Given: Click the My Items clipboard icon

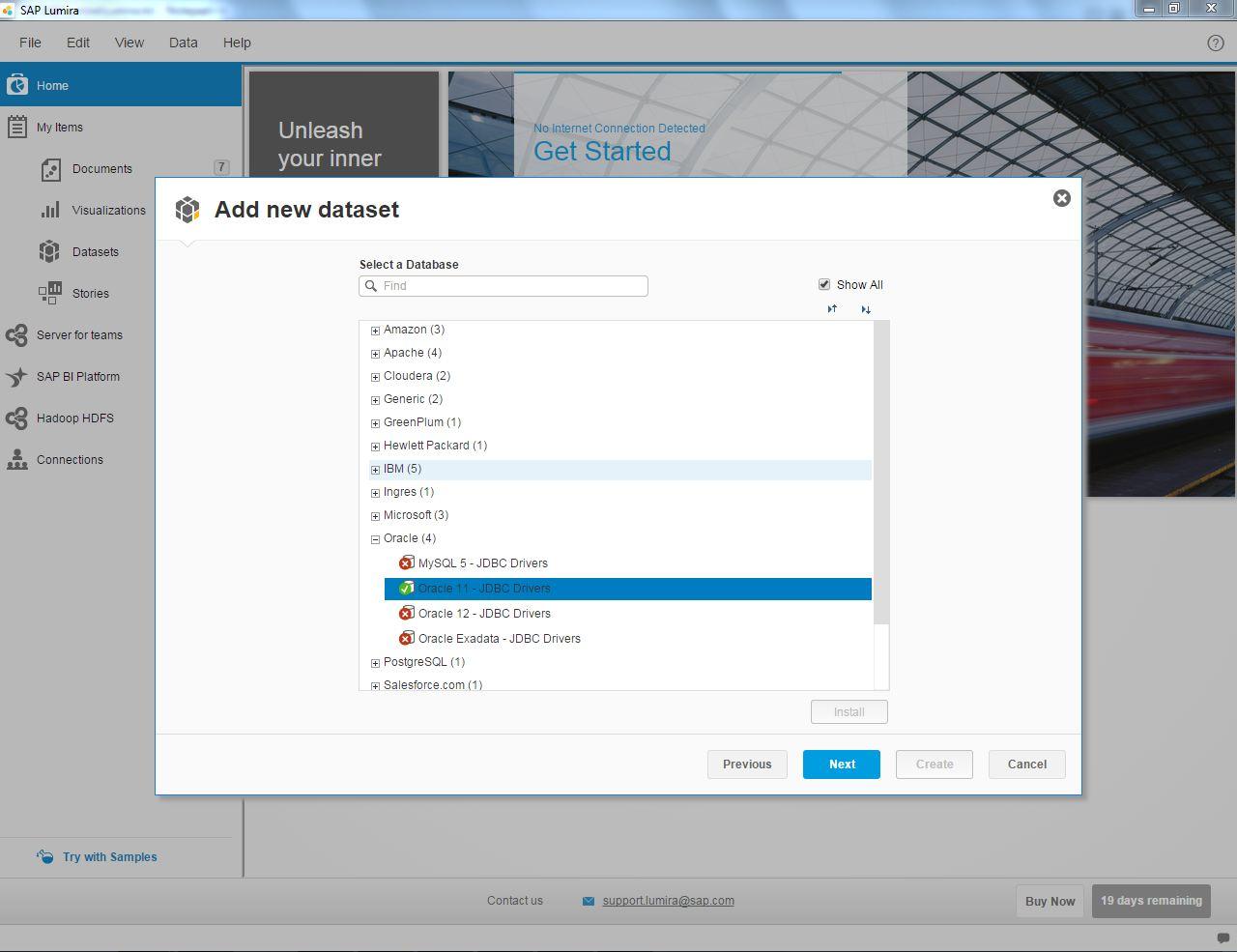Looking at the screenshot, I should (x=16, y=127).
